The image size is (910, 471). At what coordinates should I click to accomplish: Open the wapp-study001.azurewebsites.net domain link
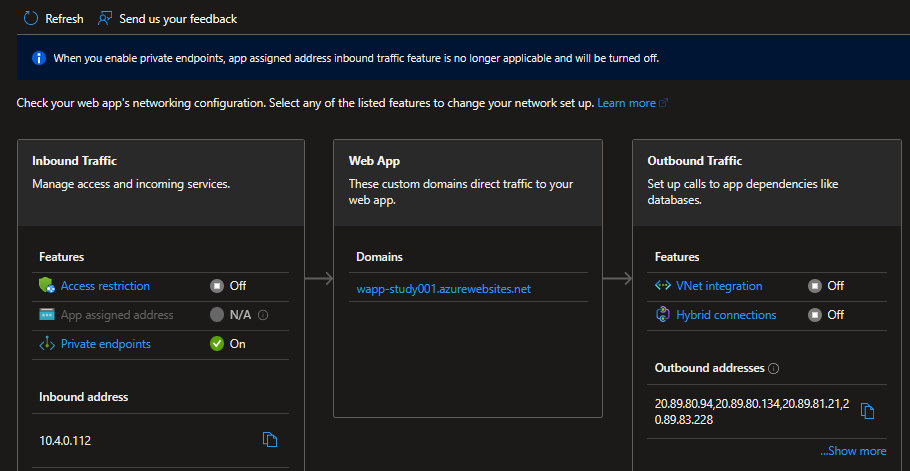tap(443, 289)
